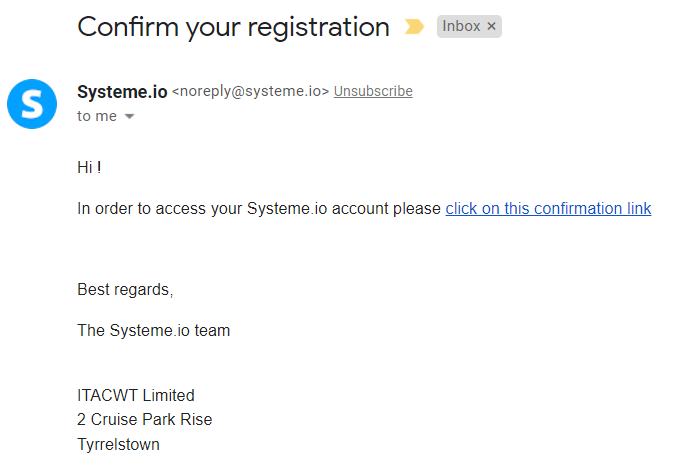Expand recipient details arrow beside 'to me'
Image resolution: width=675 pixels, height=459 pixels.
point(129,116)
